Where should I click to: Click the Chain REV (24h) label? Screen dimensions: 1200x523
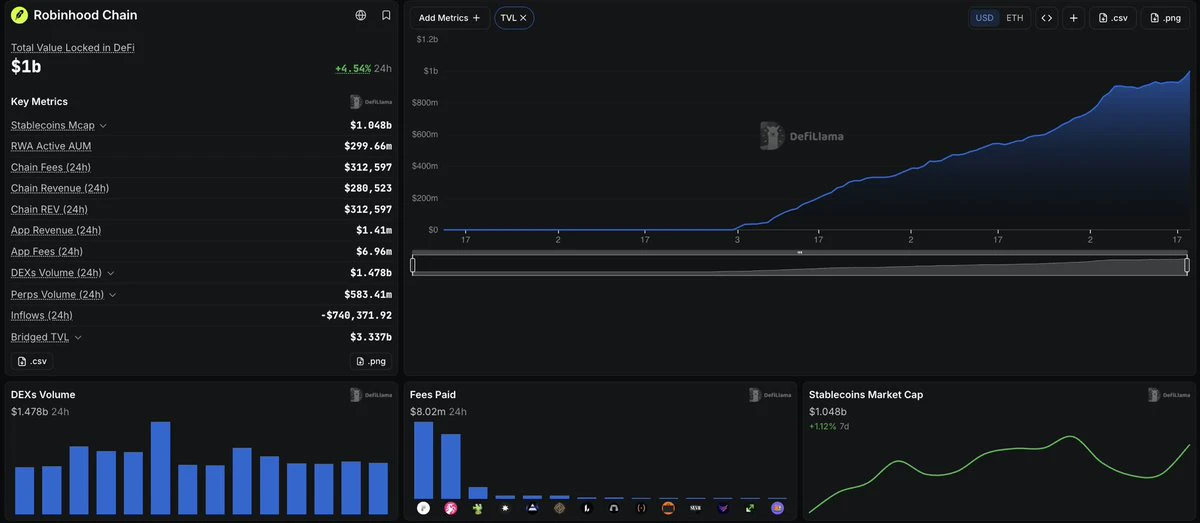pyautogui.click(x=49, y=209)
